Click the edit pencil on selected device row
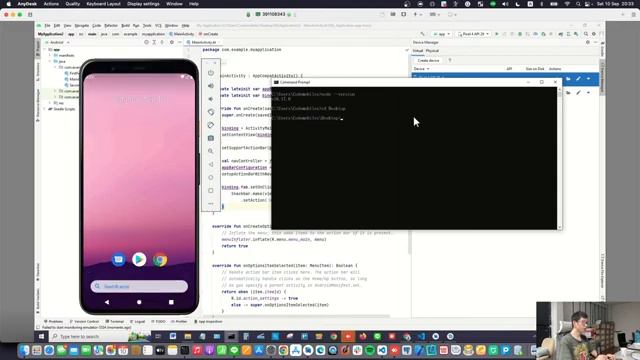The image size is (640, 360). pos(578,79)
